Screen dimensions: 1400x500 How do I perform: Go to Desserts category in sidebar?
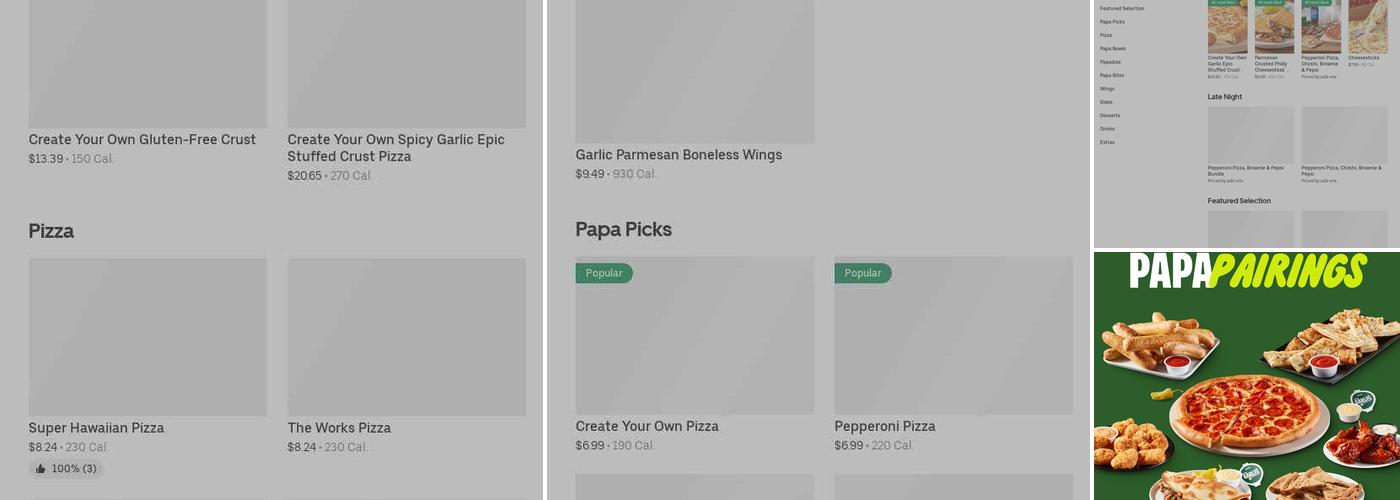(x=1110, y=115)
